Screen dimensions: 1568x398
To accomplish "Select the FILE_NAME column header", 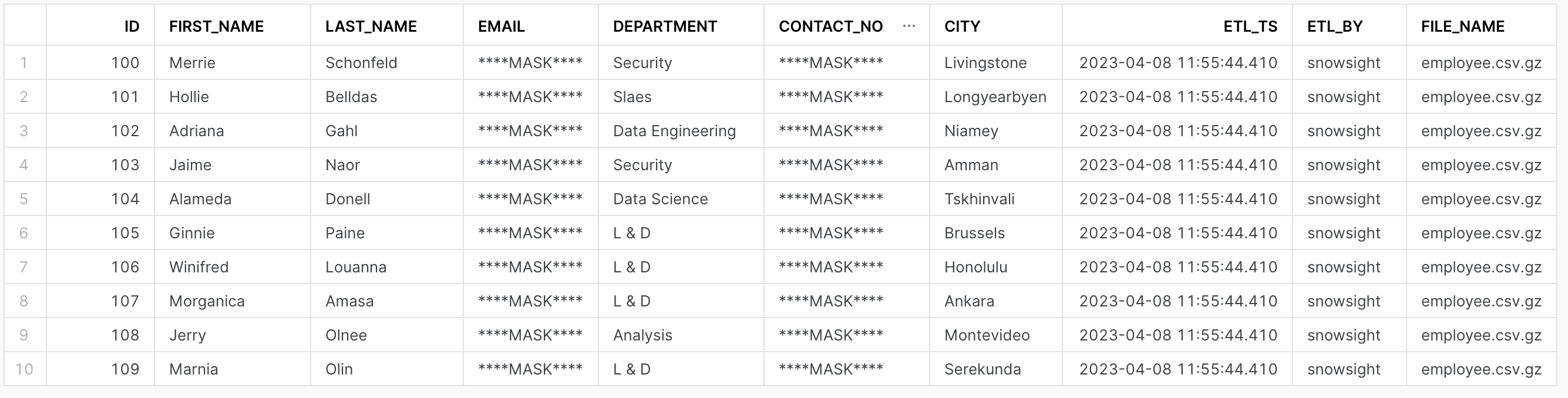I will pos(1463,26).
